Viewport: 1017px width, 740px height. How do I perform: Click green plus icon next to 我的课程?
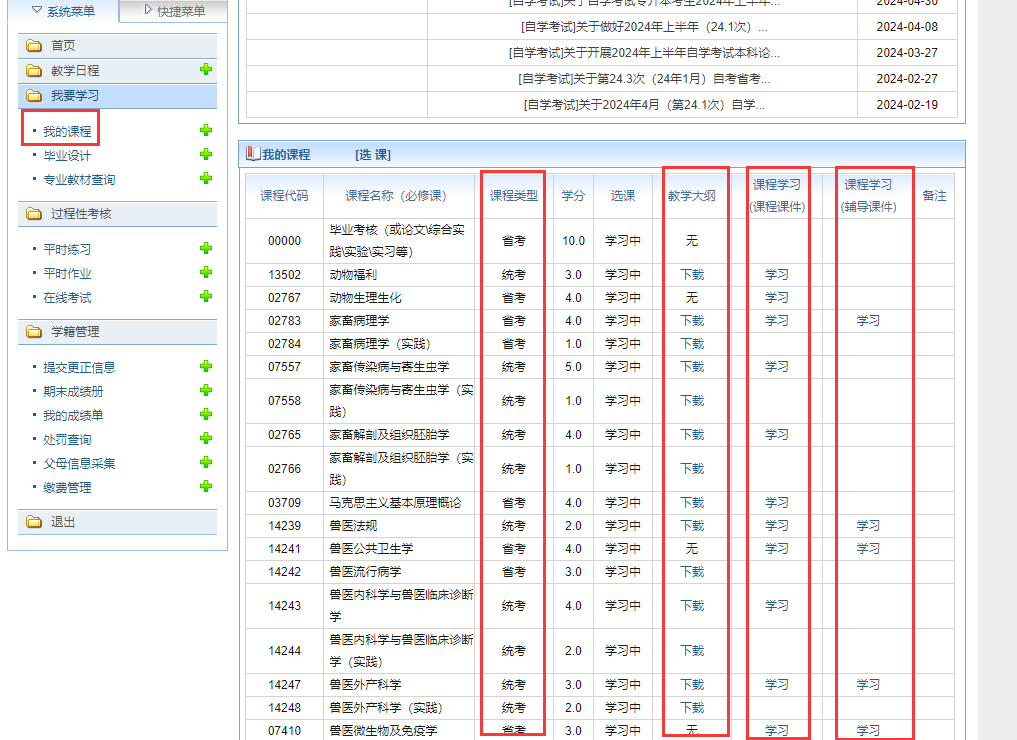click(206, 131)
